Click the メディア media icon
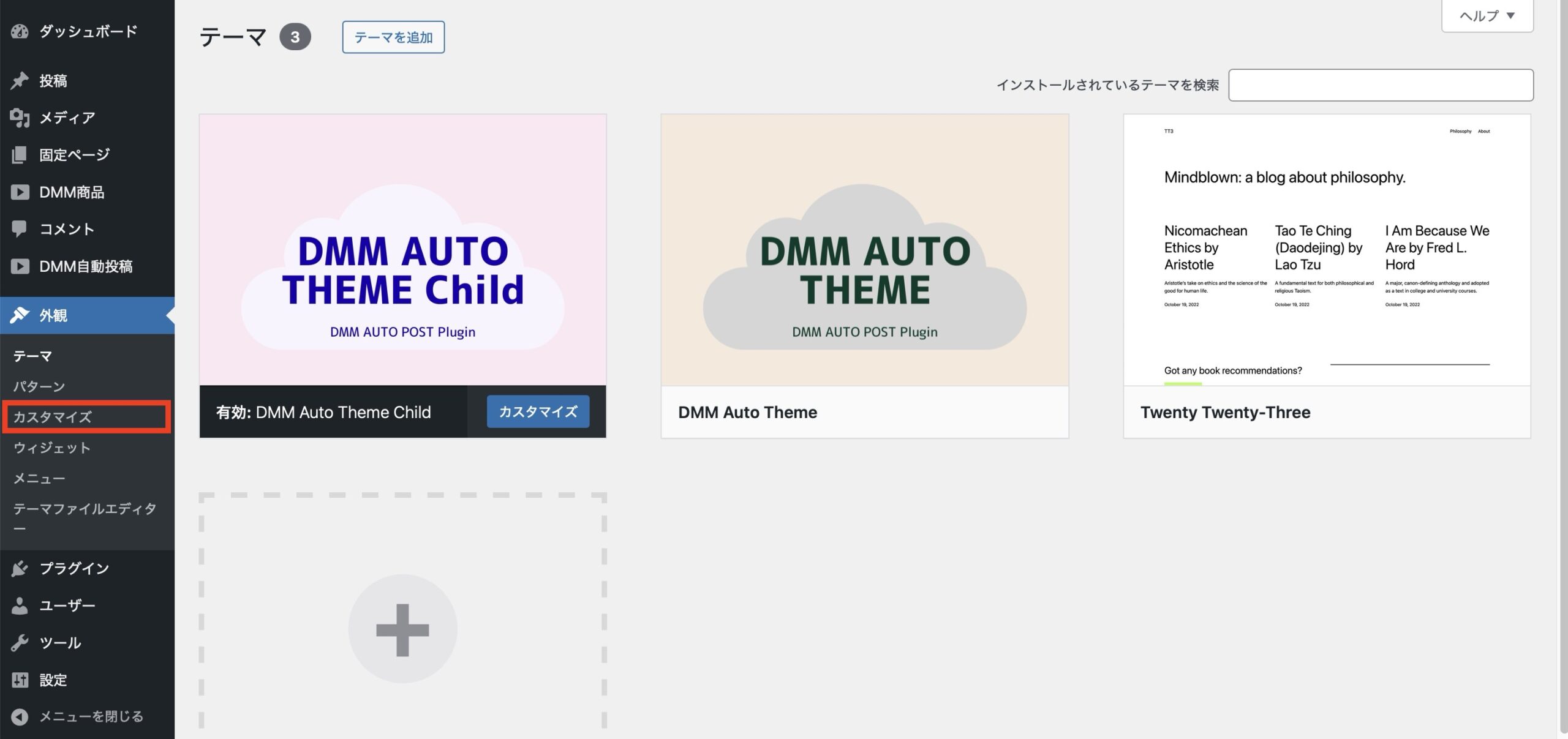This screenshot has width=1568, height=739. coord(20,118)
